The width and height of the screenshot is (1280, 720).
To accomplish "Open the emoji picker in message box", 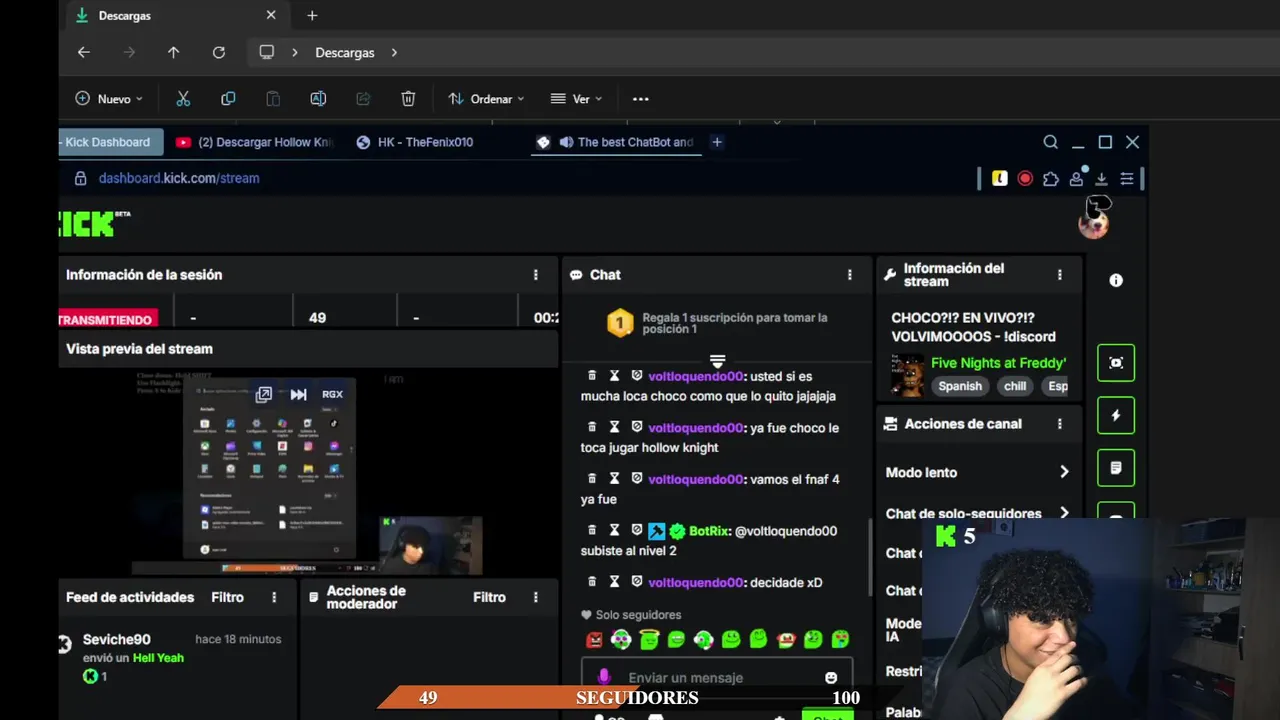I will 831,678.
